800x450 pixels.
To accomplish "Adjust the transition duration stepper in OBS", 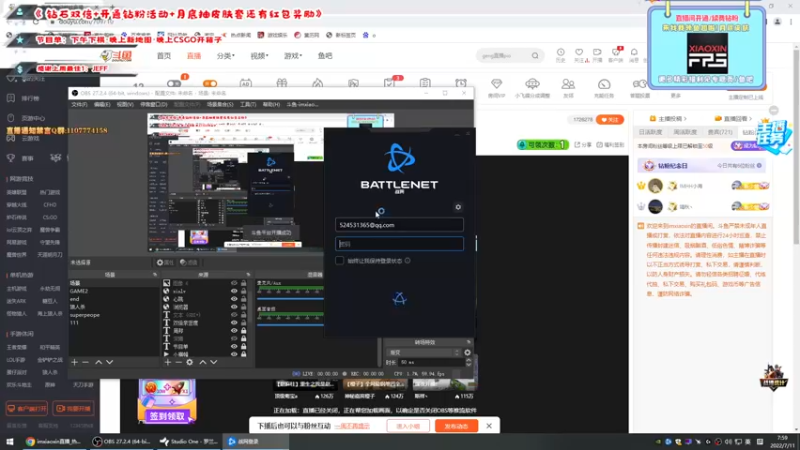I will tap(468, 362).
